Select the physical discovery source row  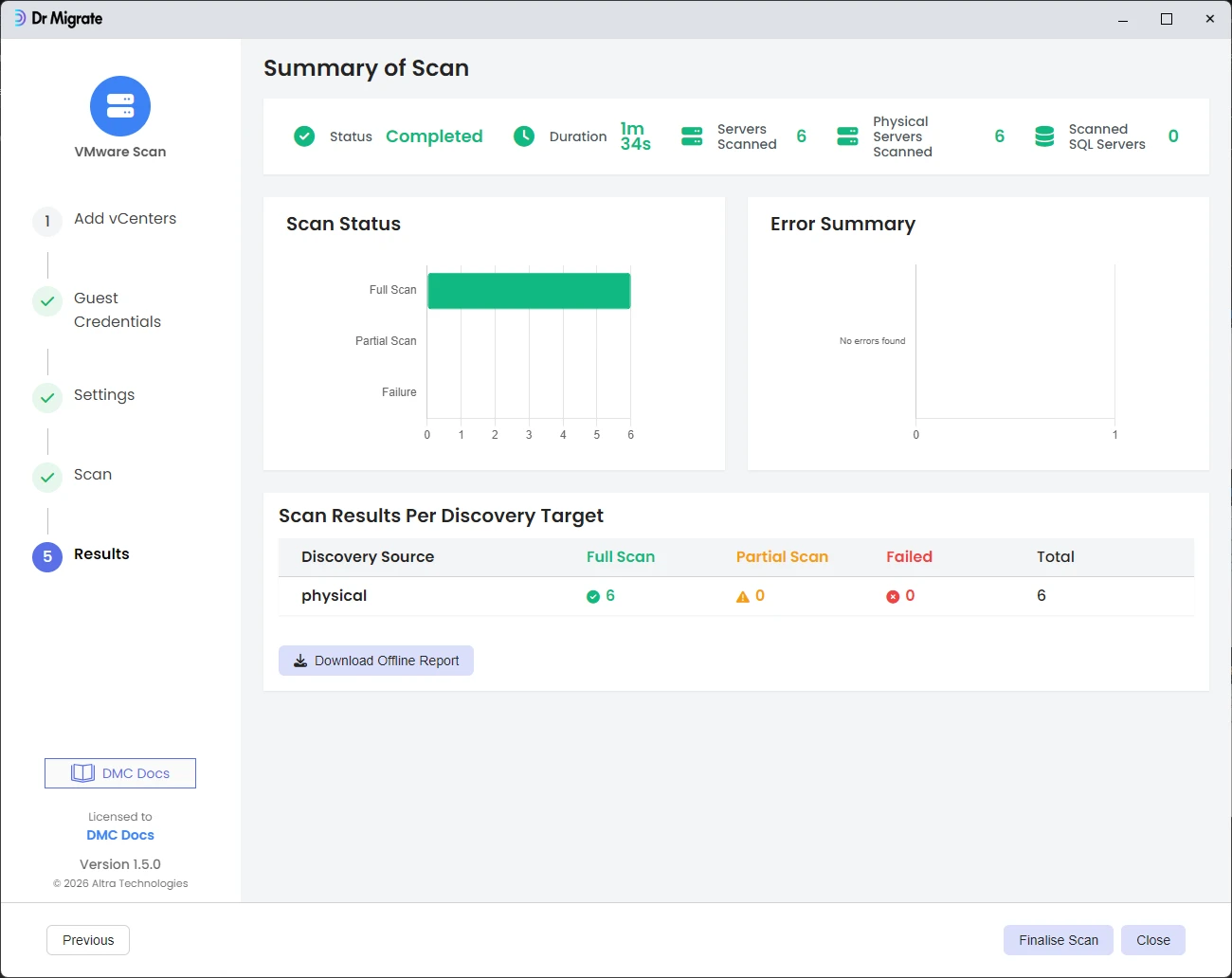point(736,596)
